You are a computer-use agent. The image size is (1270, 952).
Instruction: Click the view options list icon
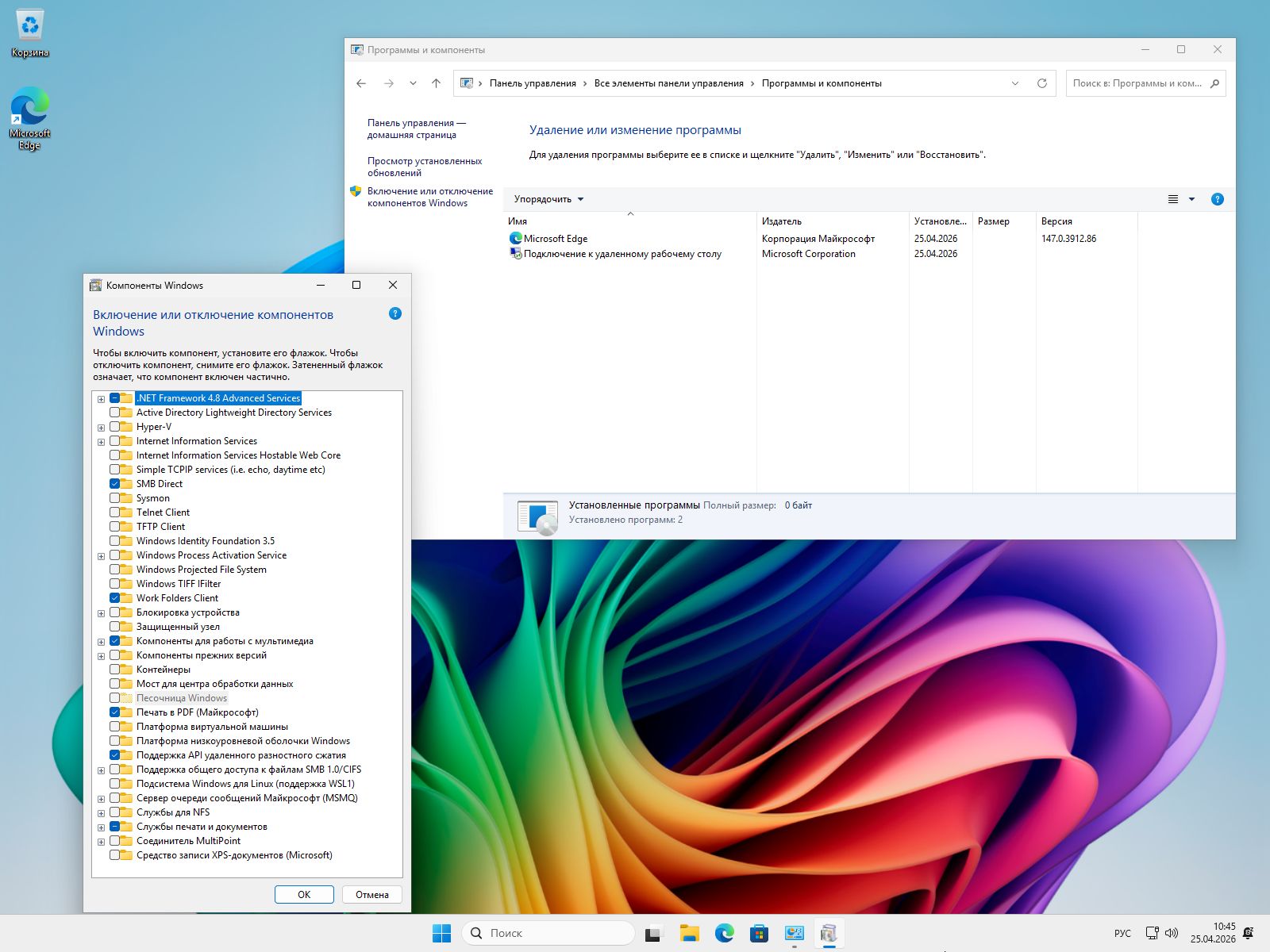pyautogui.click(x=1173, y=199)
